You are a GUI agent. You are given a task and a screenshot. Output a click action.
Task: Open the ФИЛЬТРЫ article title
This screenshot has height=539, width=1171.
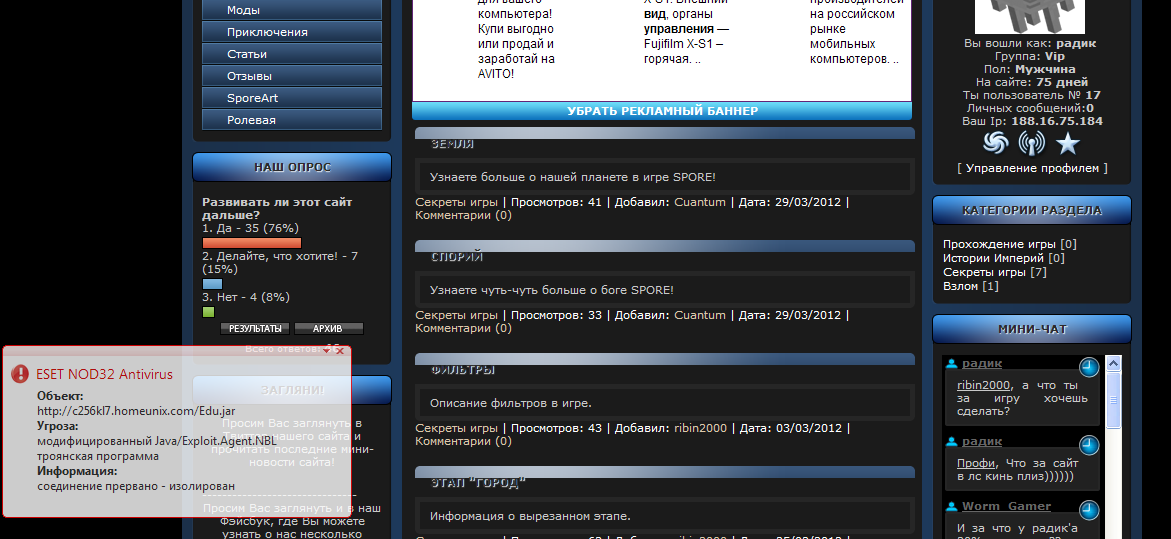pyautogui.click(x=463, y=370)
